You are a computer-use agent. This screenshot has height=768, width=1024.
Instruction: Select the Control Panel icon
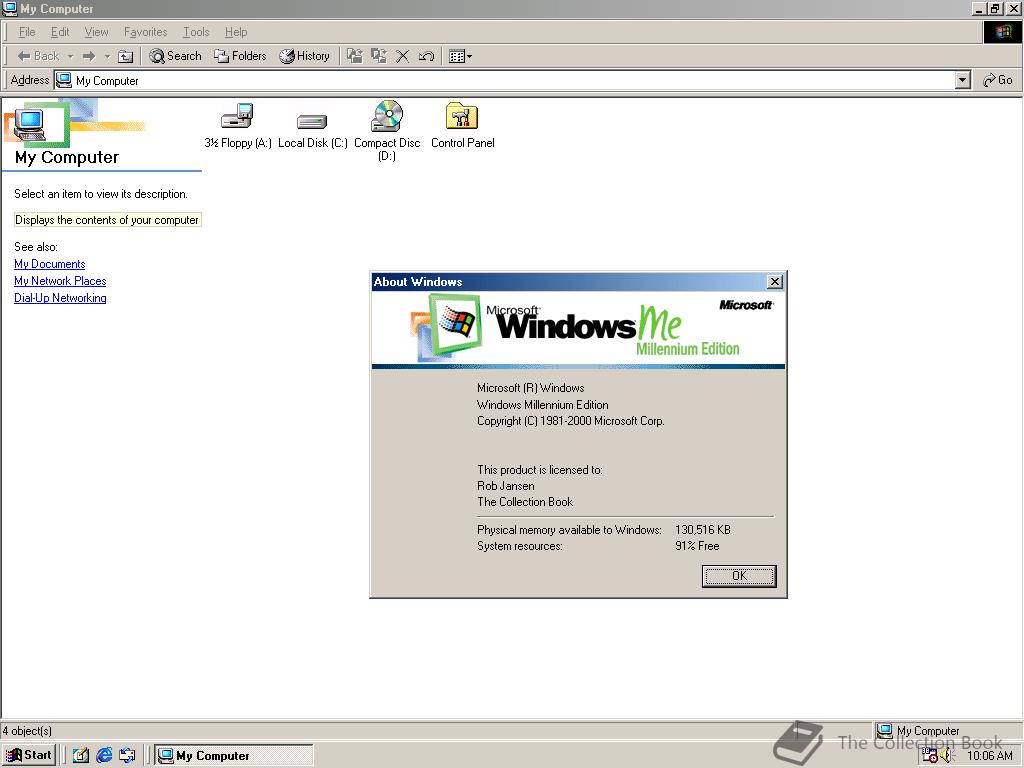coord(462,125)
